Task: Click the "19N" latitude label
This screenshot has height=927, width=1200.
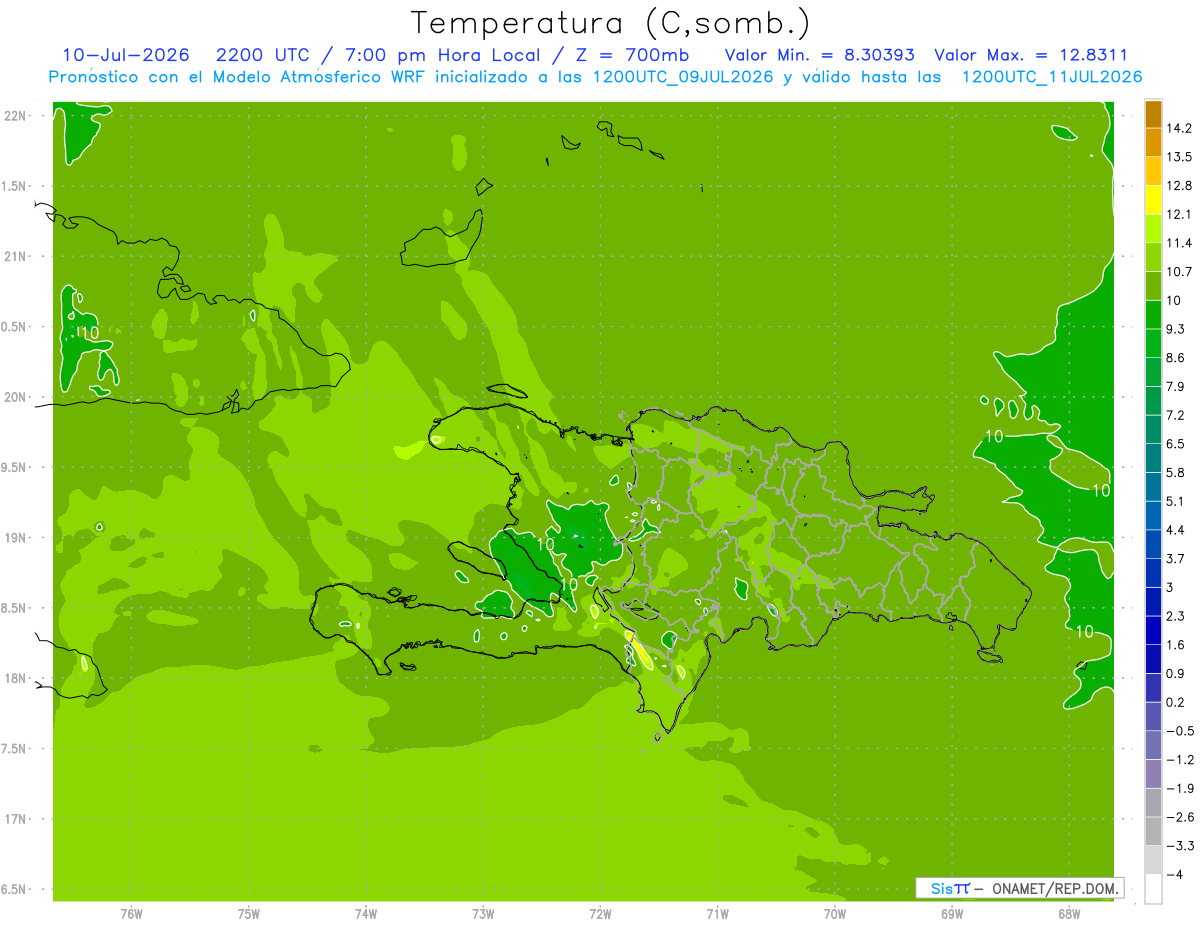Action: pos(17,538)
